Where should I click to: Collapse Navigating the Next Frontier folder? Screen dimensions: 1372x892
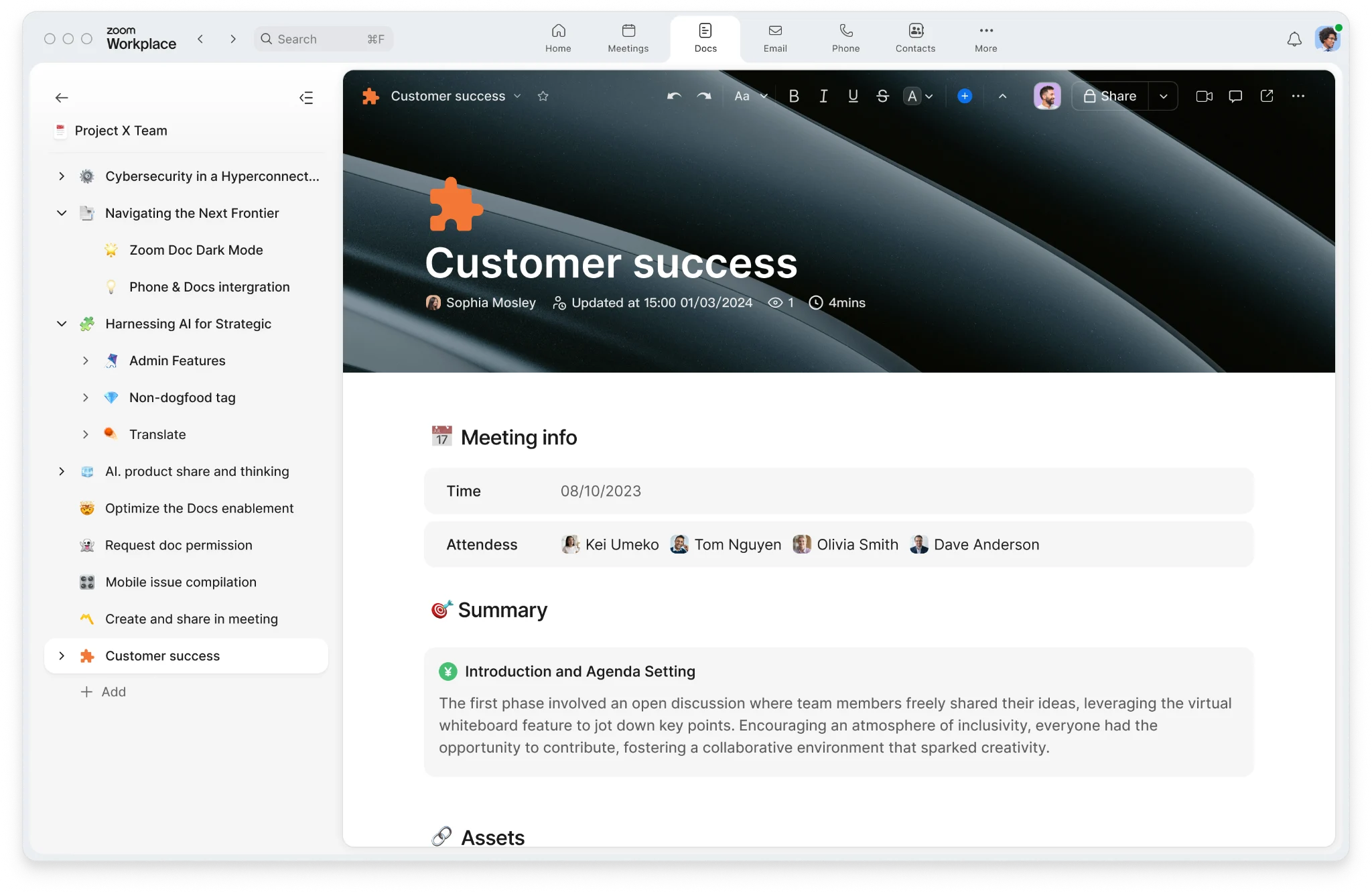point(62,213)
